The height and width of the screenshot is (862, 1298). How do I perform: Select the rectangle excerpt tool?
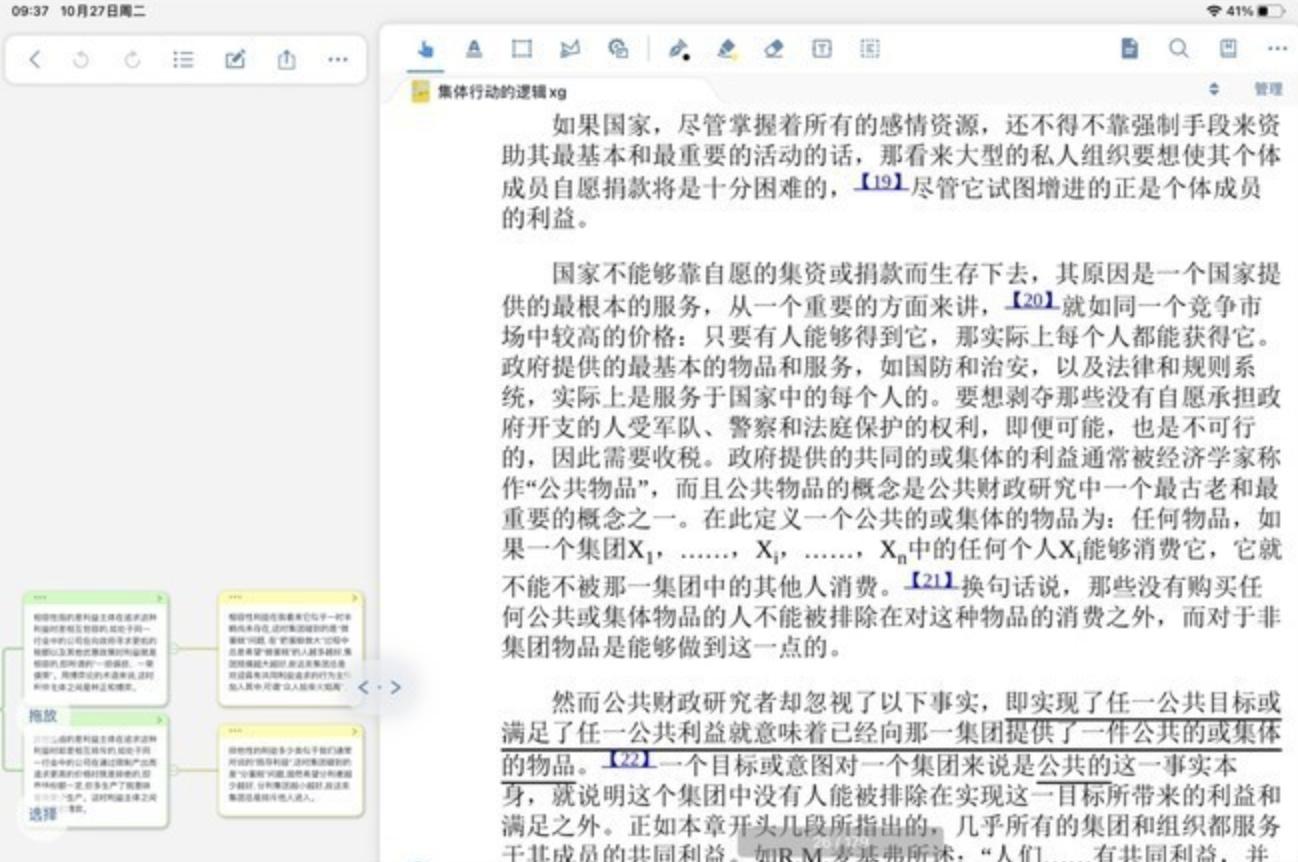[522, 48]
